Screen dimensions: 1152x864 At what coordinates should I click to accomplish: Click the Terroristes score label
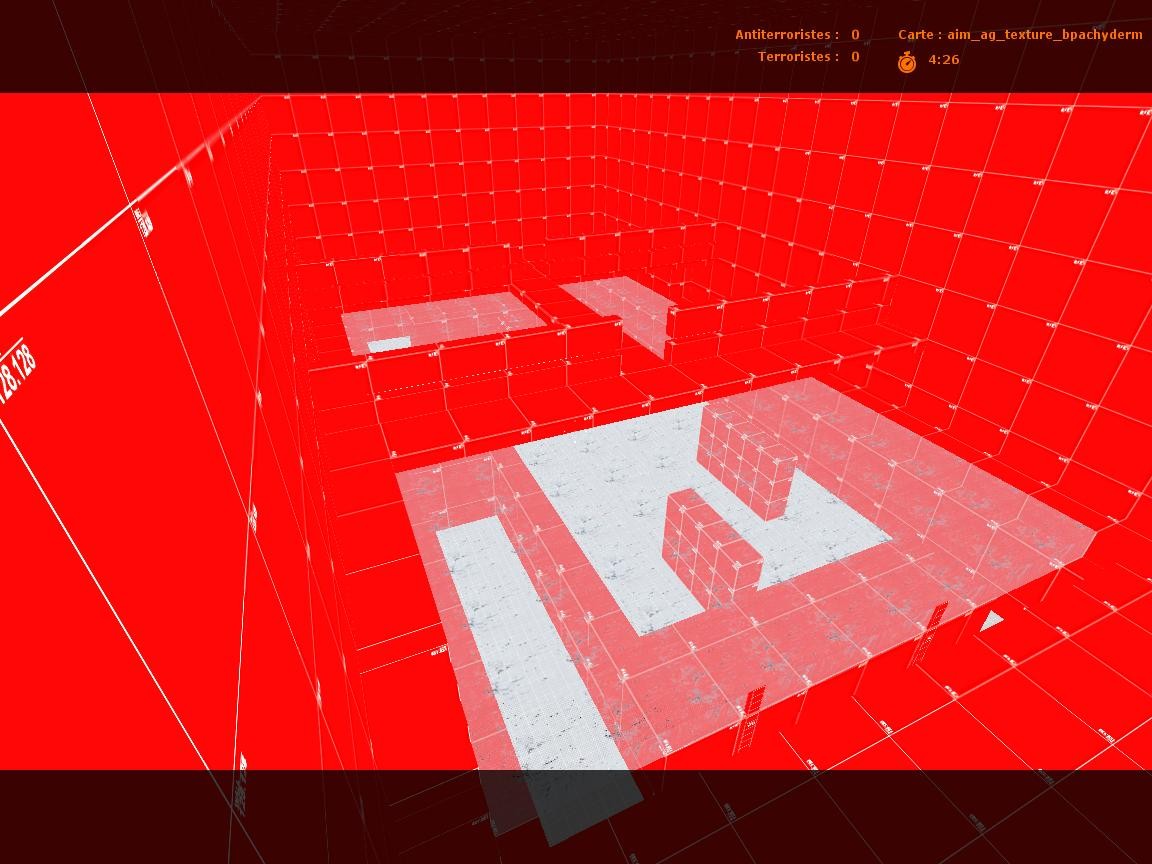point(798,57)
